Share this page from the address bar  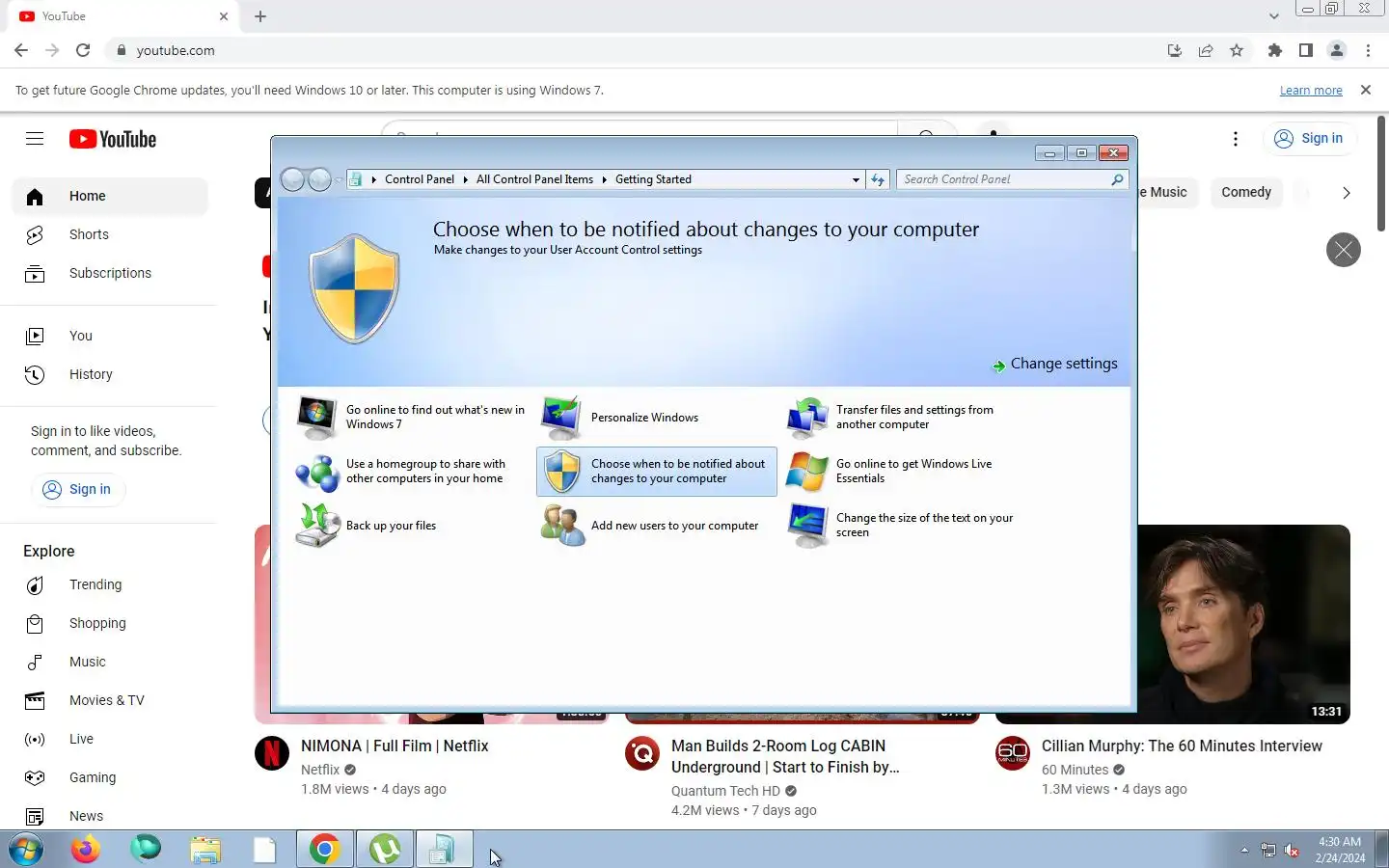coord(1206,50)
